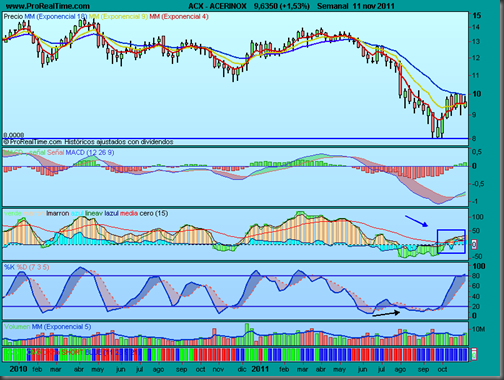Click the 2010 year label on time axis
The width and height of the screenshot is (504, 380).
(18, 369)
